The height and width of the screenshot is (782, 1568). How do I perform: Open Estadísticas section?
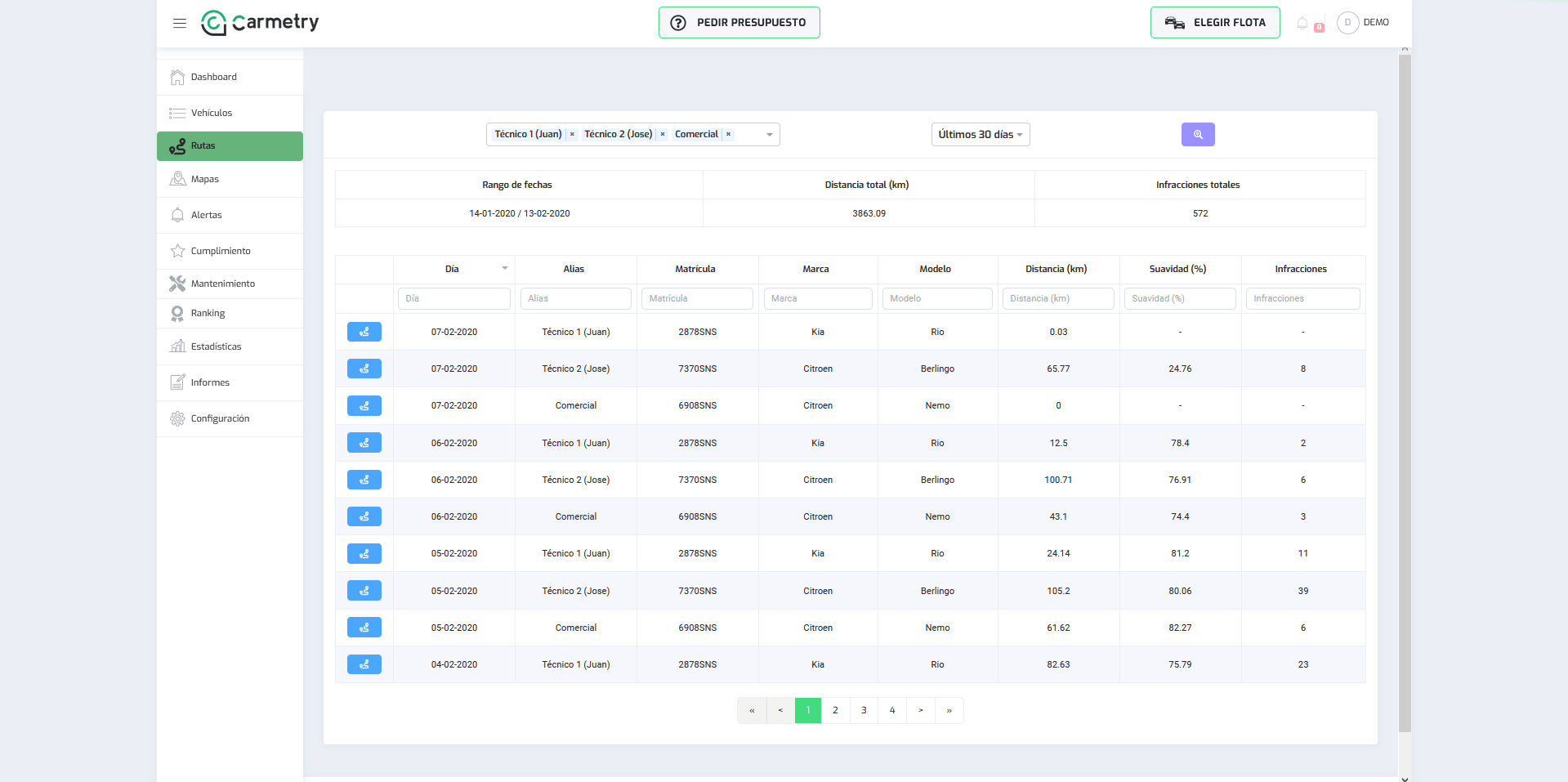[230, 346]
